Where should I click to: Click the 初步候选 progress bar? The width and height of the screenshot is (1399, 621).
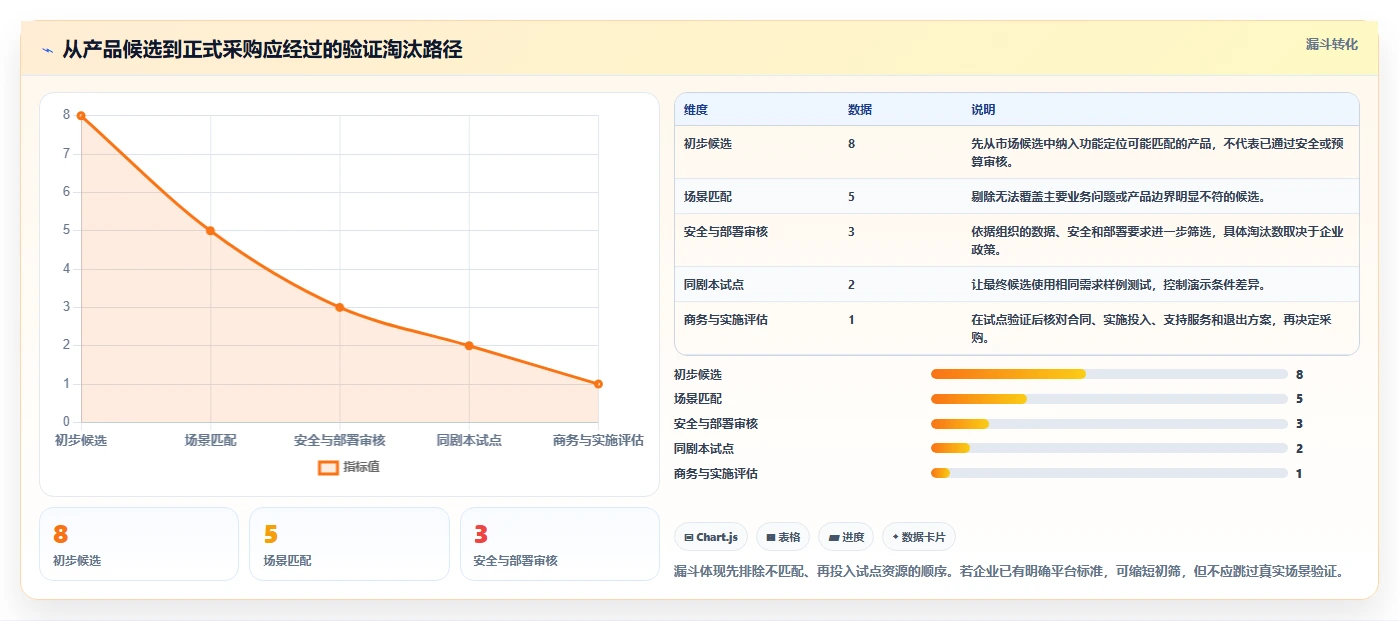[1109, 374]
